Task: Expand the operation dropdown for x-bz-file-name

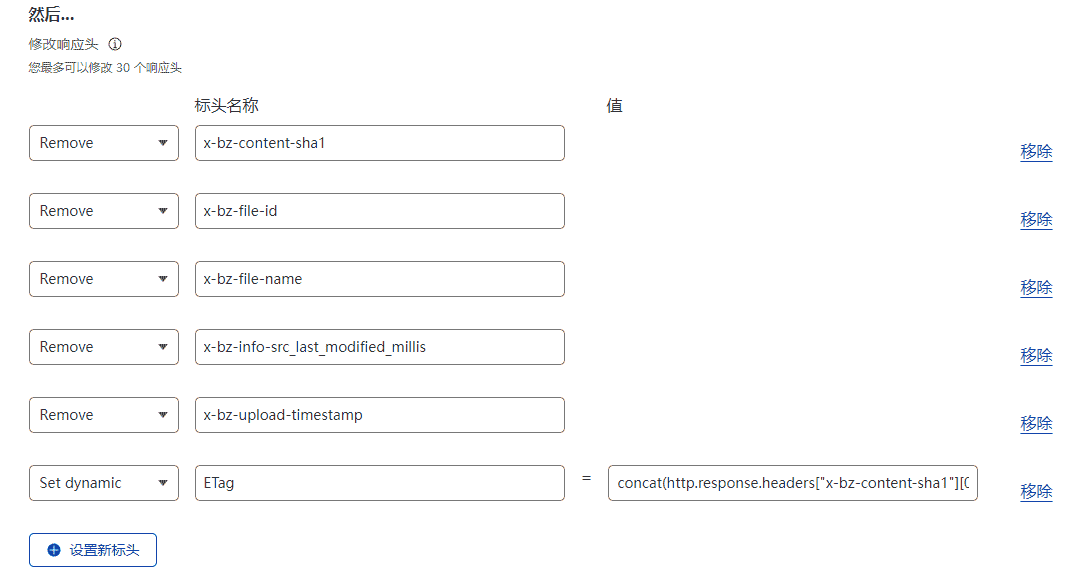Action: pyautogui.click(x=104, y=279)
